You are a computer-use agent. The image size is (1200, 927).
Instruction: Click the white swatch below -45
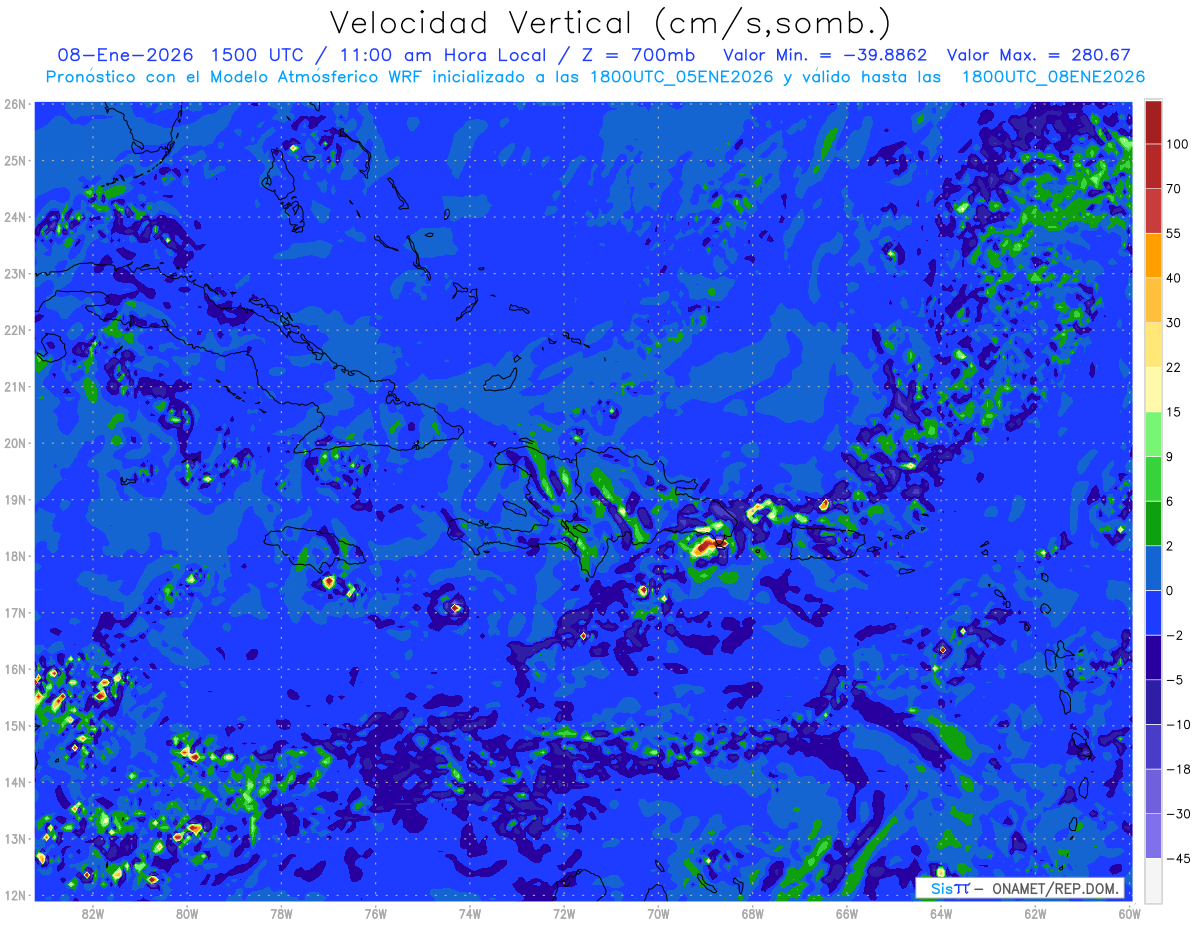click(x=1153, y=880)
